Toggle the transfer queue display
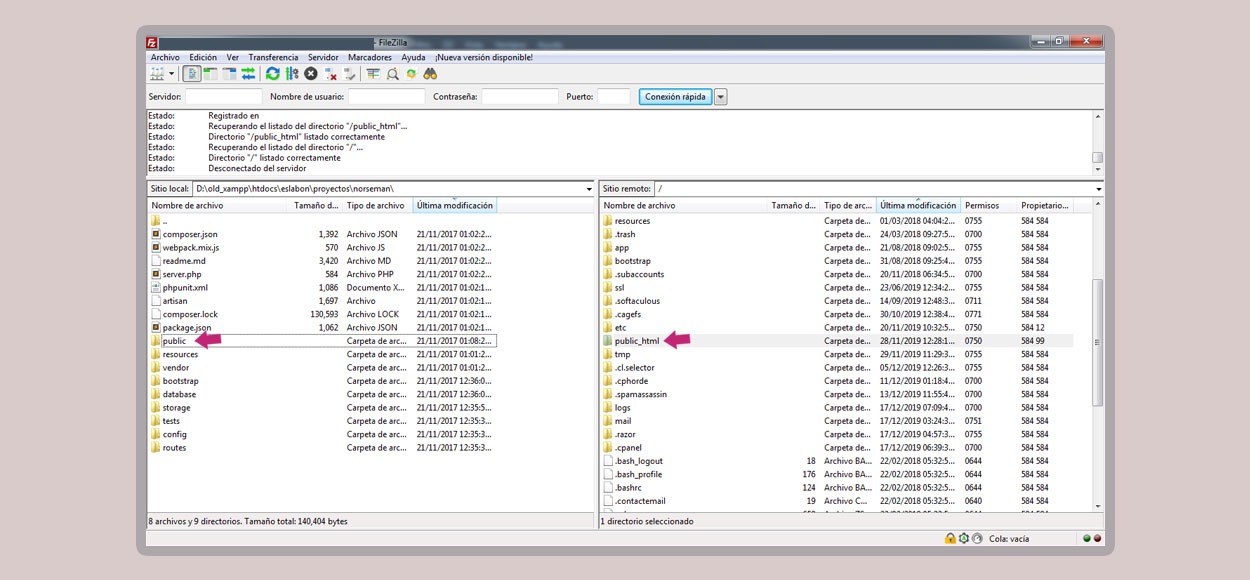1250x580 pixels. tap(248, 74)
